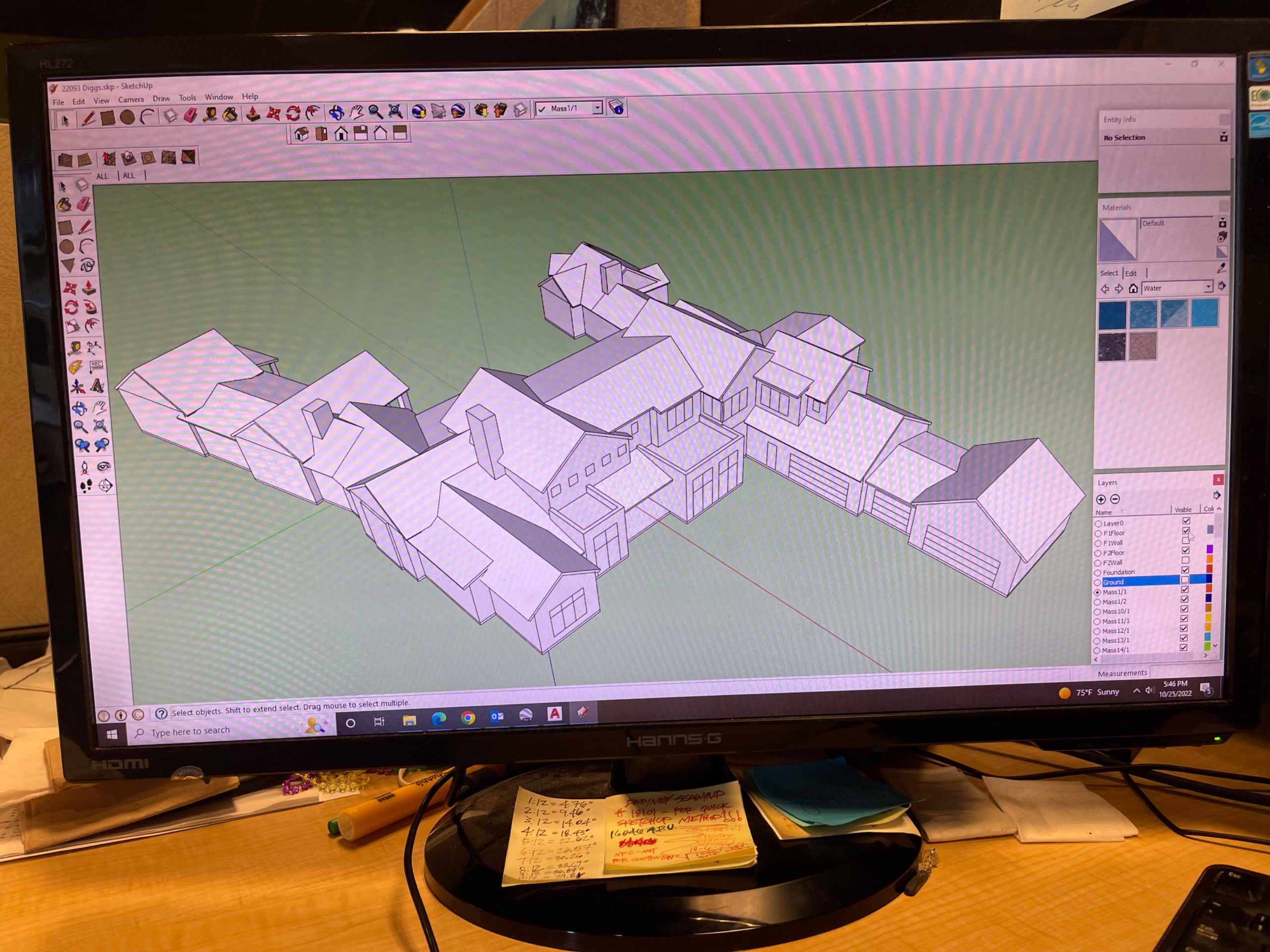1270x952 pixels.
Task: Enable visibility for F1Wall layer
Action: click(x=1186, y=540)
